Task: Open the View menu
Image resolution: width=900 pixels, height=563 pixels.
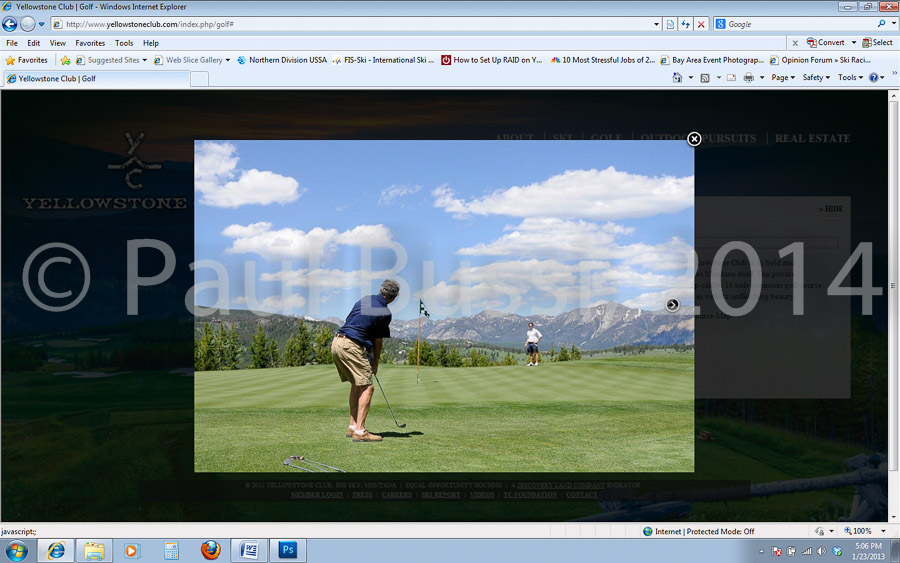Action: click(x=57, y=43)
